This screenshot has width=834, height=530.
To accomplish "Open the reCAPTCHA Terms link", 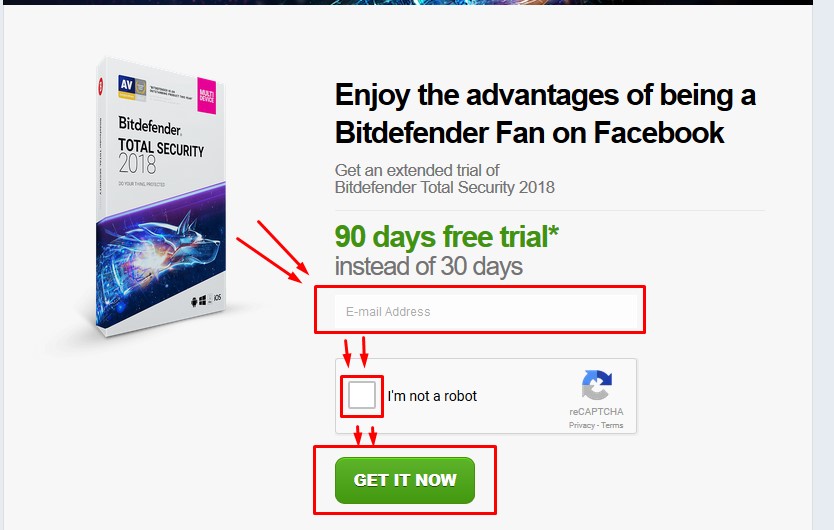I will [x=612, y=425].
